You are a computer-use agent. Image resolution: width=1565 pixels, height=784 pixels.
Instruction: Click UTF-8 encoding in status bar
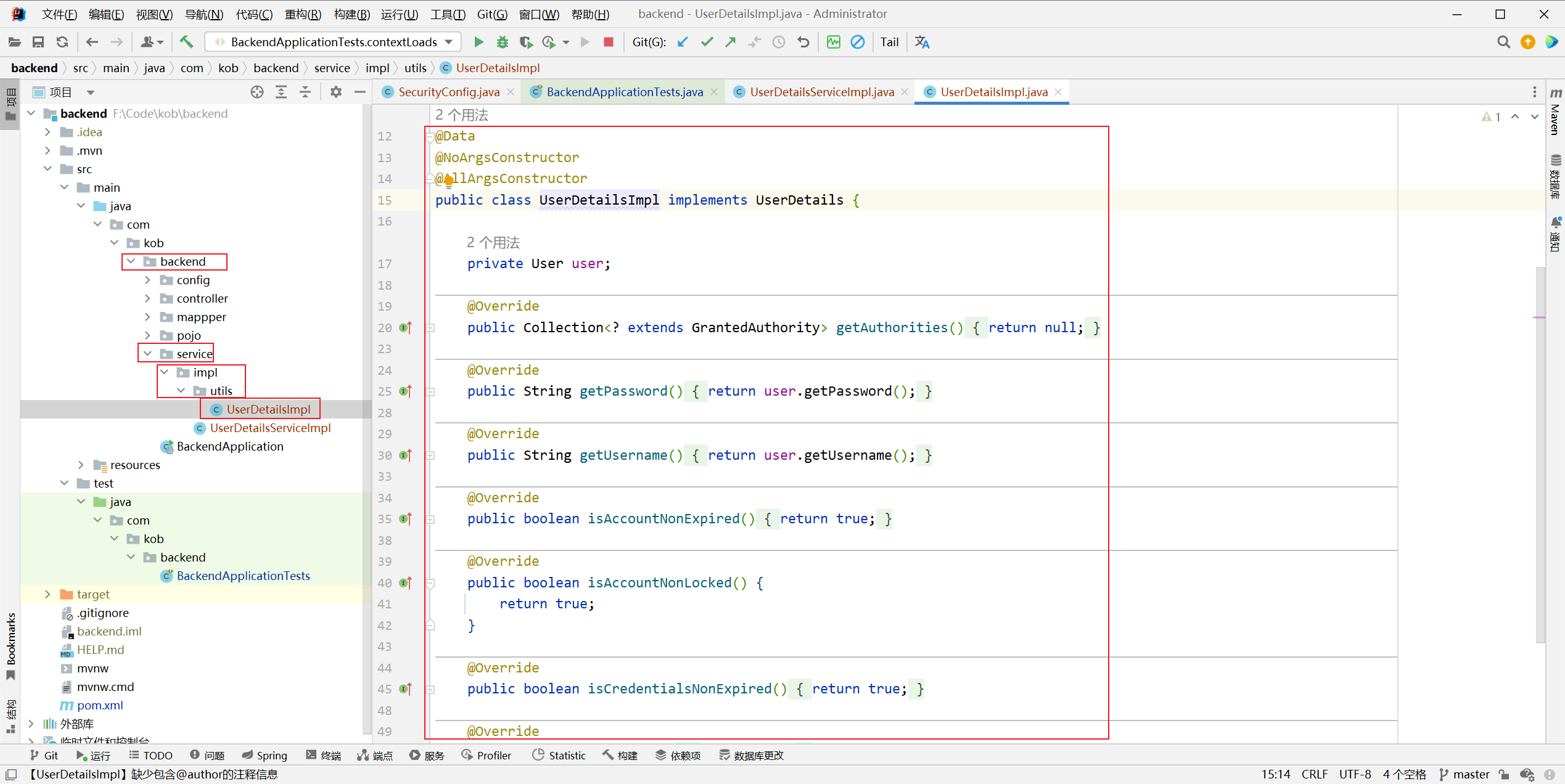tap(1355, 774)
